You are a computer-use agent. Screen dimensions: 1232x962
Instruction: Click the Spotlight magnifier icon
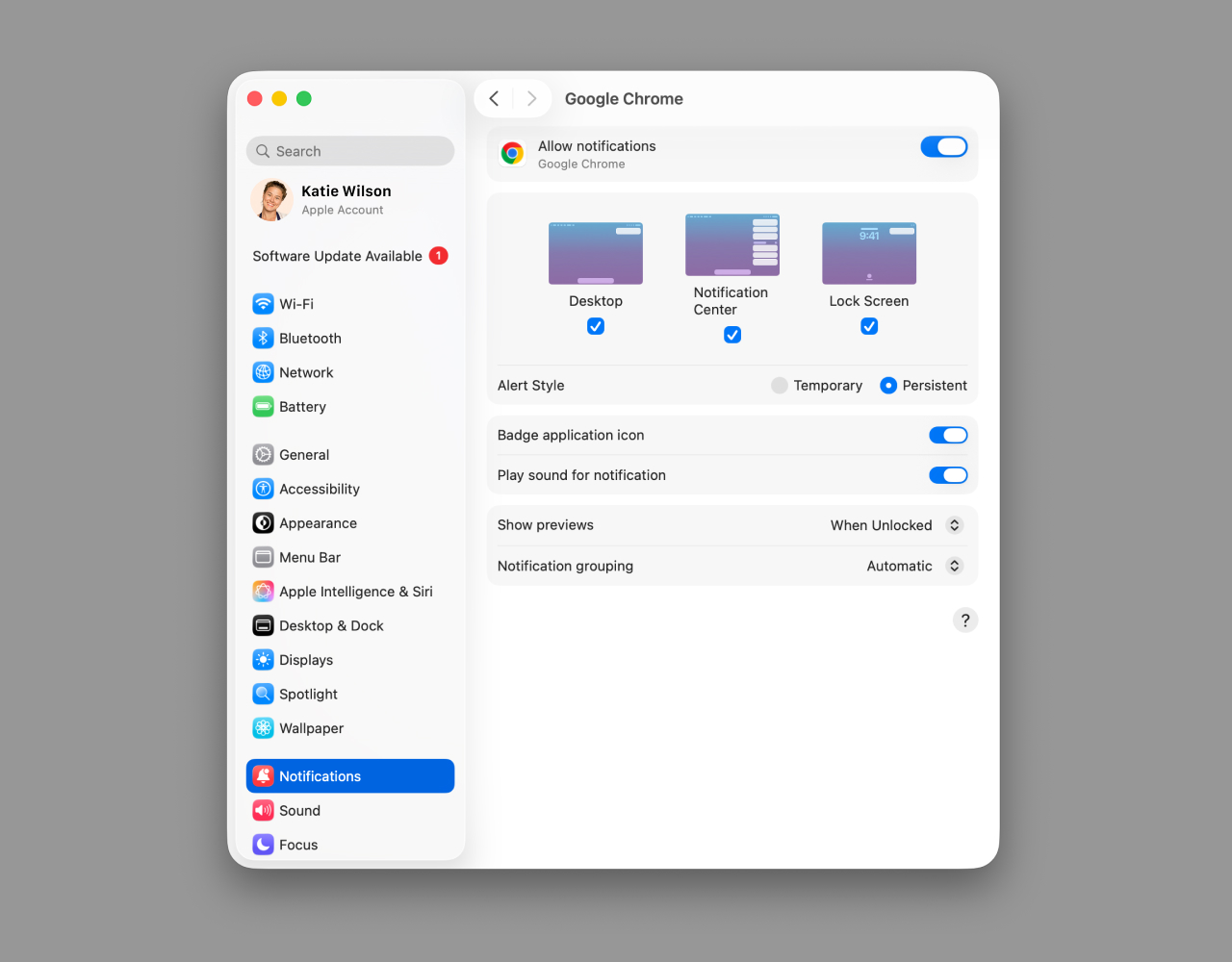click(x=263, y=694)
